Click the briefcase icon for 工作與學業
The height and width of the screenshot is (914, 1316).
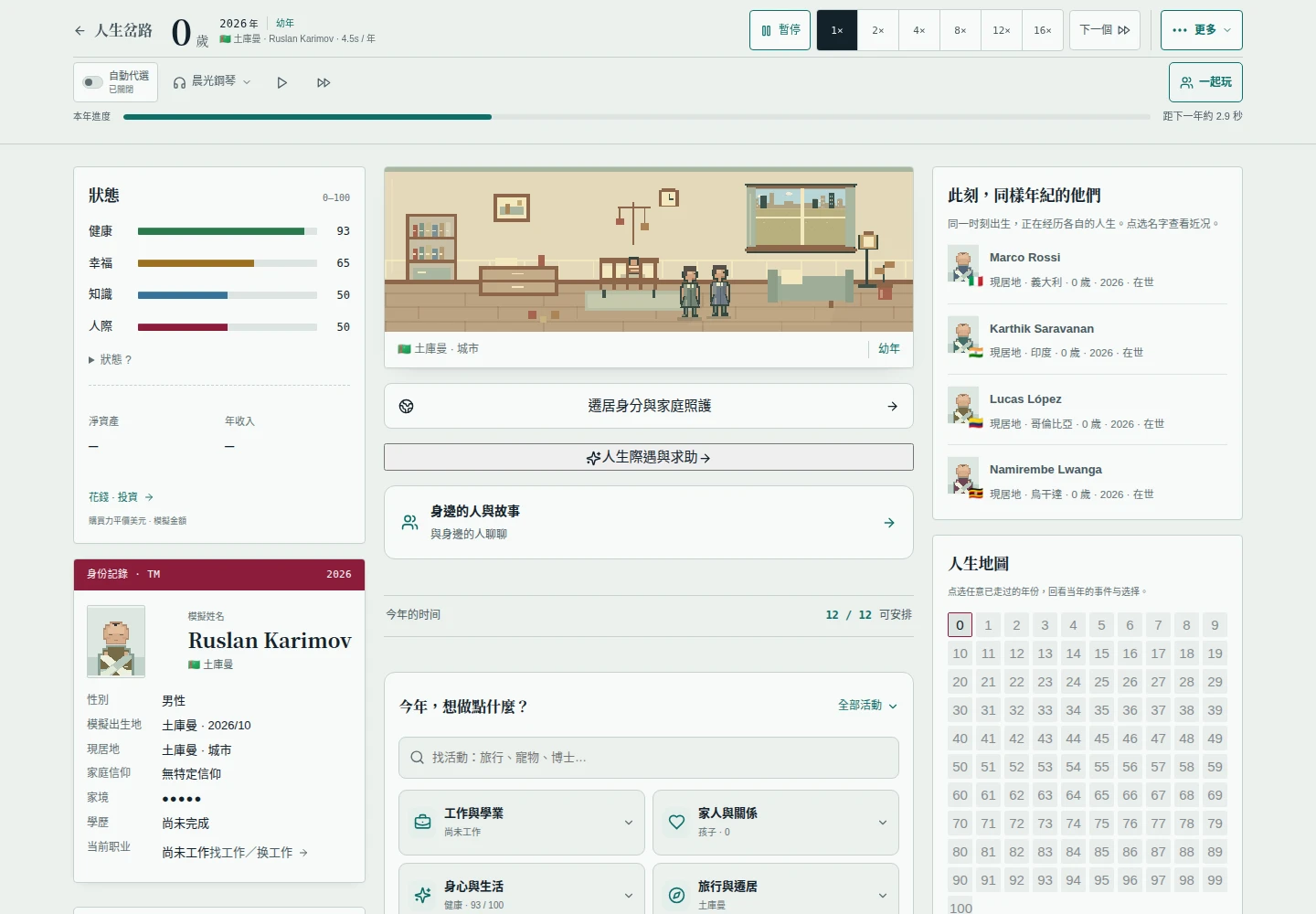click(422, 822)
